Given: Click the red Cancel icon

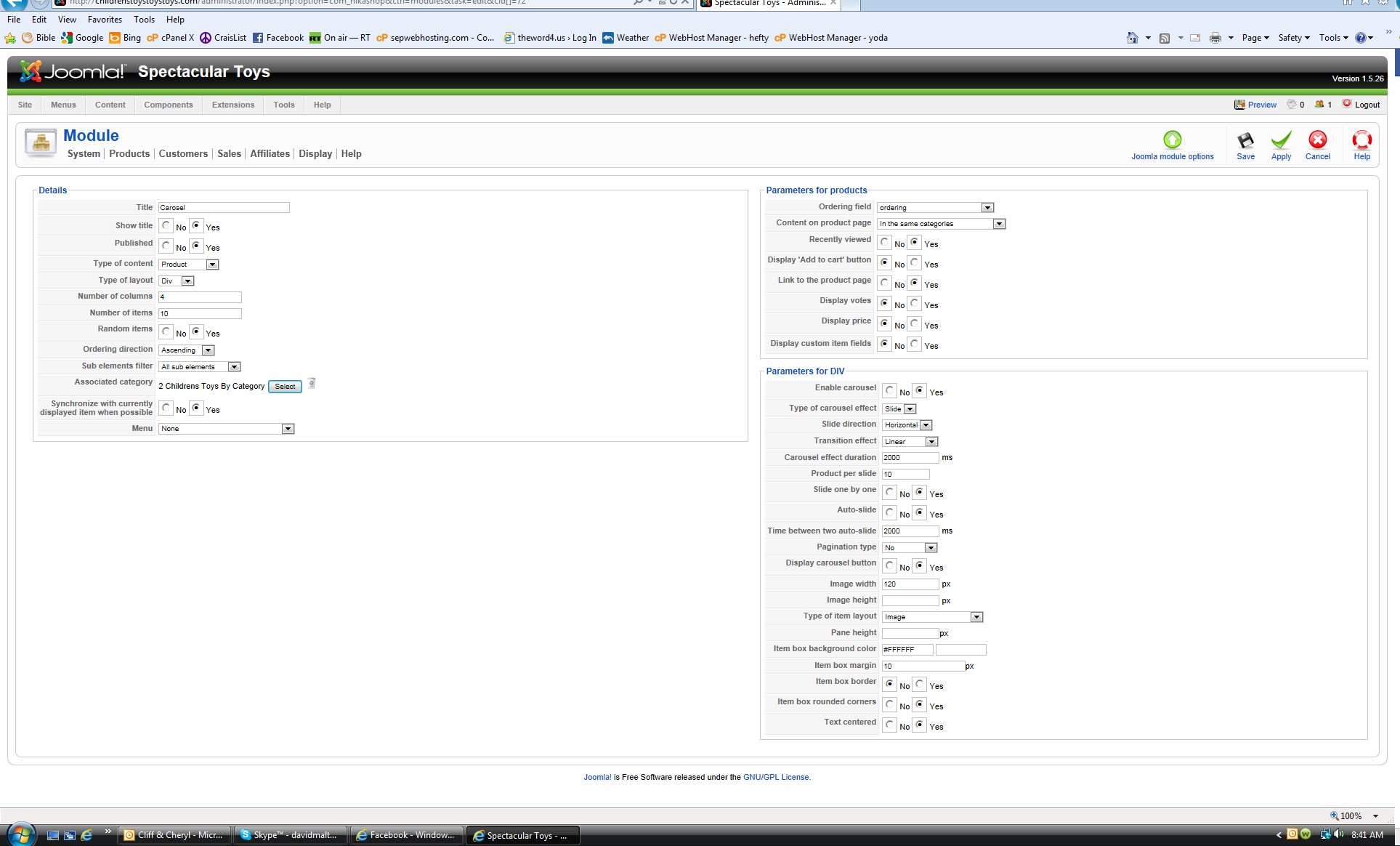Looking at the screenshot, I should [x=1317, y=140].
